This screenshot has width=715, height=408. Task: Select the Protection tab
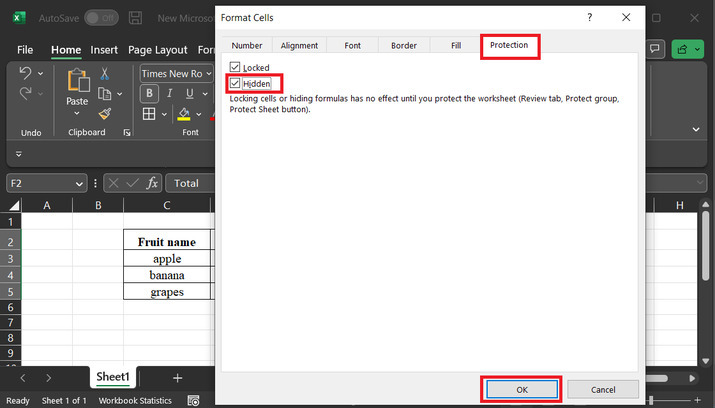coord(509,45)
